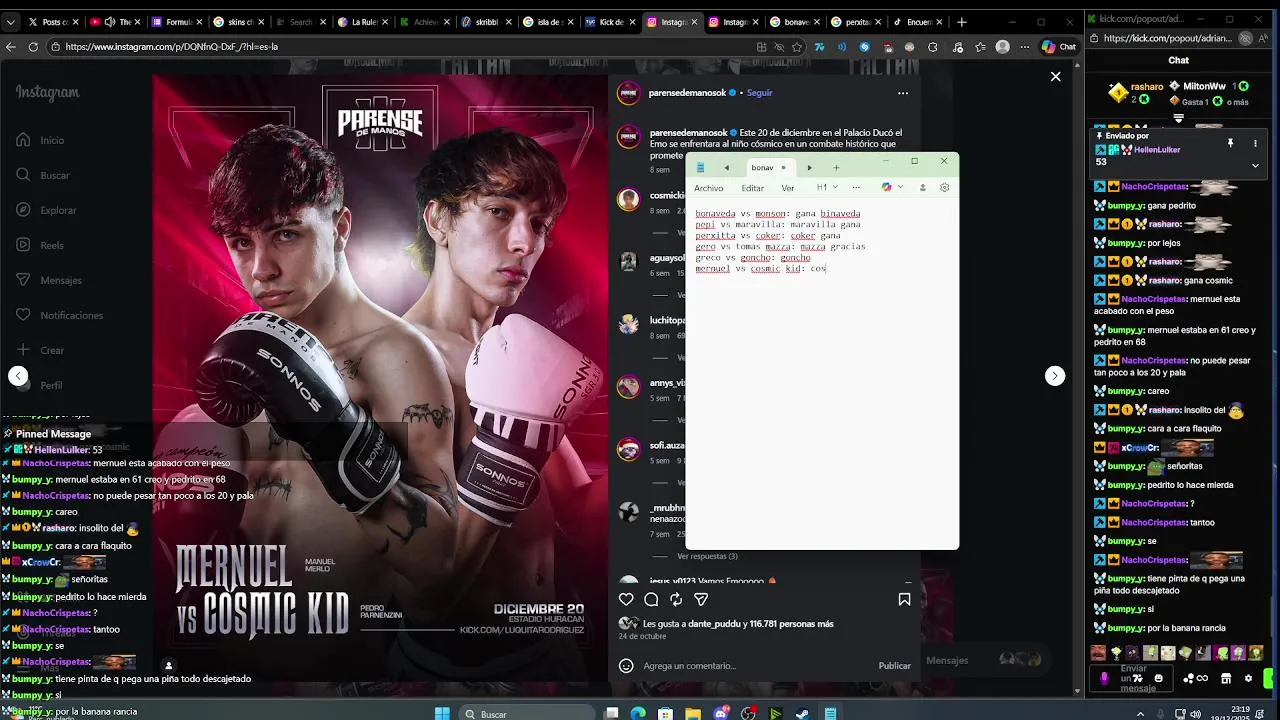Expand Ver respuestas (3) replies
Image resolution: width=1280 pixels, height=720 pixels.
click(707, 556)
